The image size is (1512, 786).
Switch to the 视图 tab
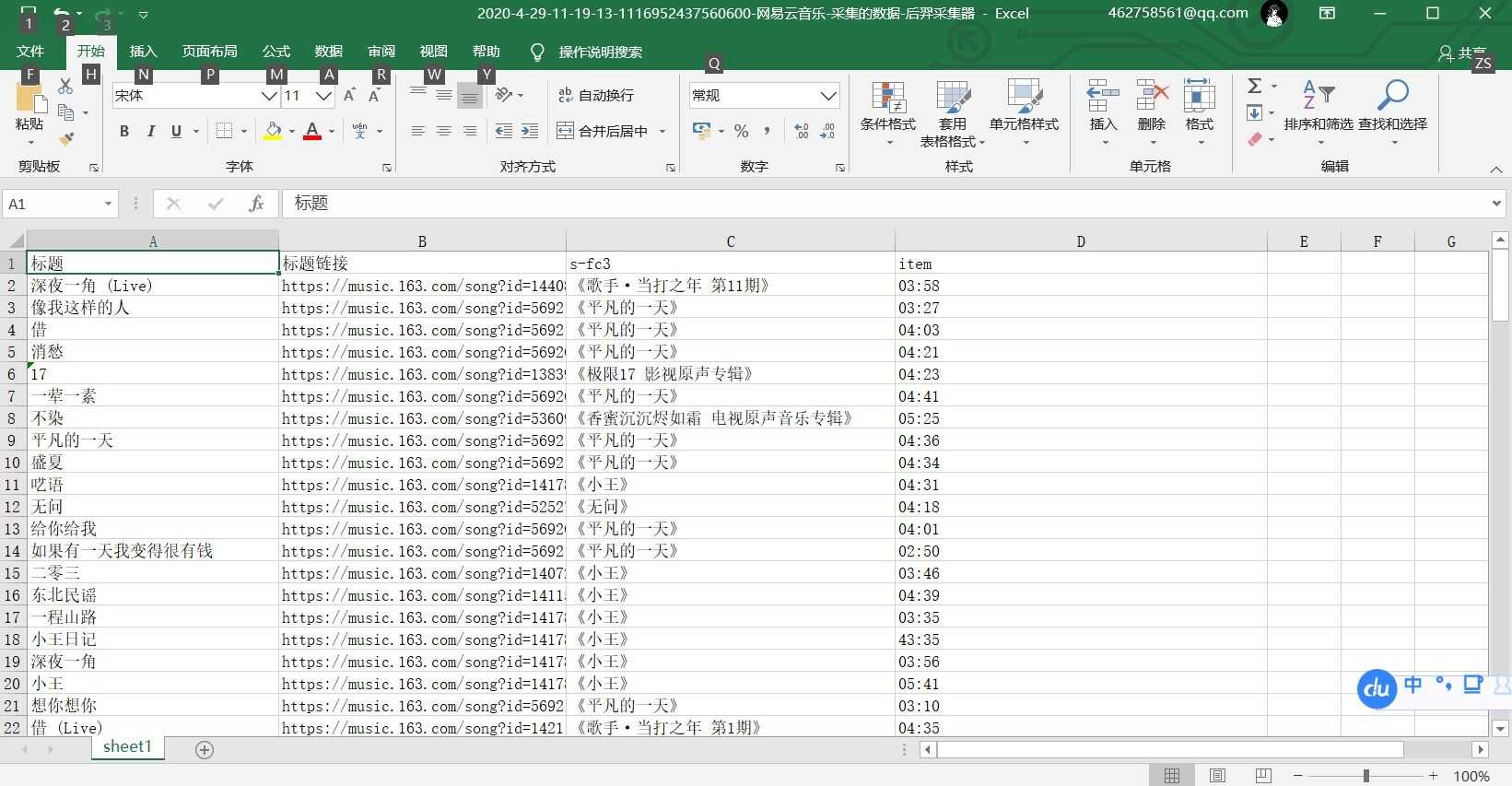click(433, 52)
